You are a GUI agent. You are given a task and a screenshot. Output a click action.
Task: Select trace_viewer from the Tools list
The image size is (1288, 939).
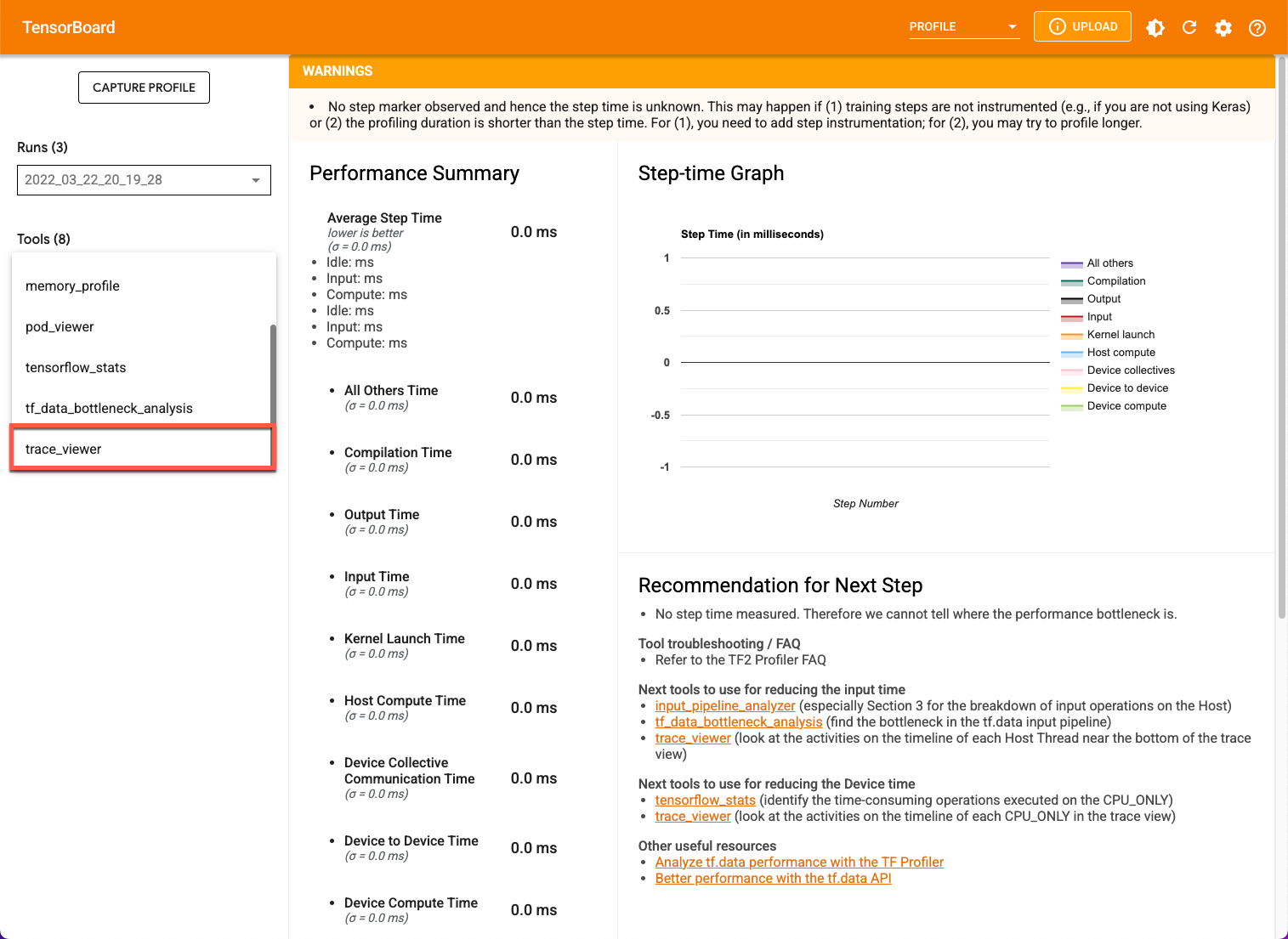point(142,449)
